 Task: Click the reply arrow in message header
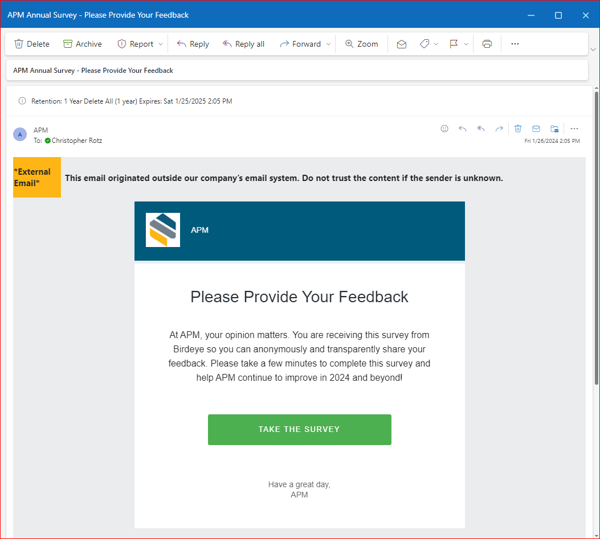462,129
